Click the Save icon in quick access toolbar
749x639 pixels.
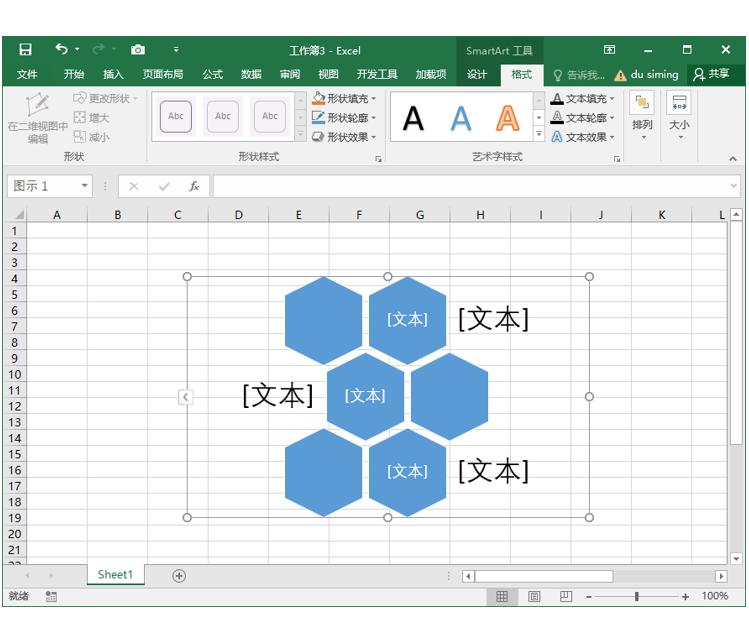[x=25, y=49]
